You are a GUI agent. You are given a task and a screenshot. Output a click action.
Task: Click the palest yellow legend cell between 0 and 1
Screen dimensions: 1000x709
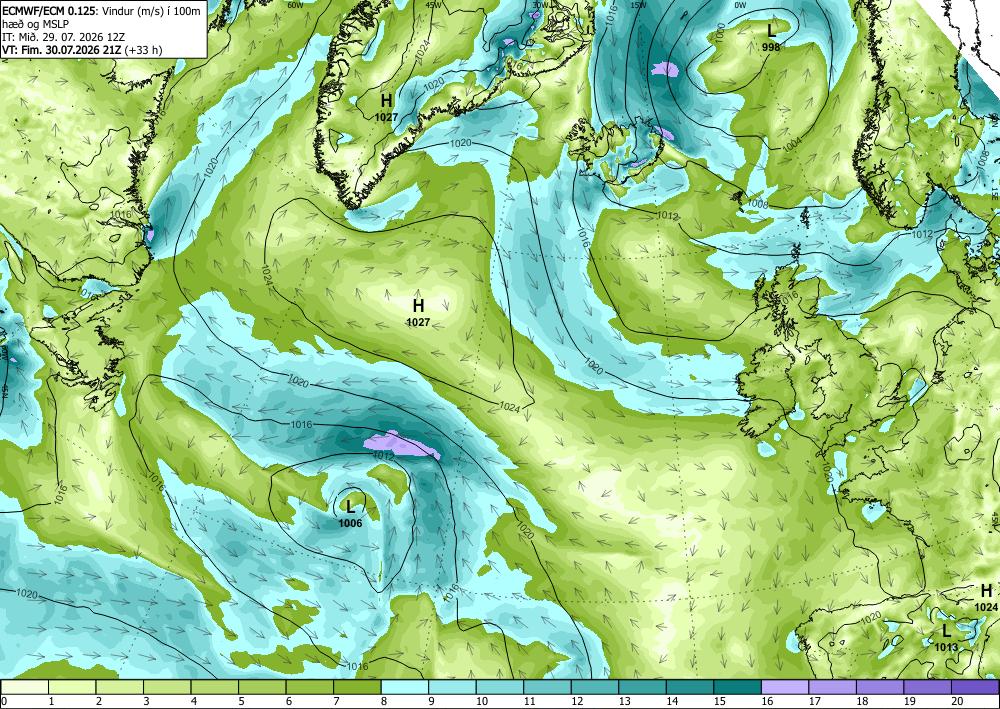click(x=25, y=687)
